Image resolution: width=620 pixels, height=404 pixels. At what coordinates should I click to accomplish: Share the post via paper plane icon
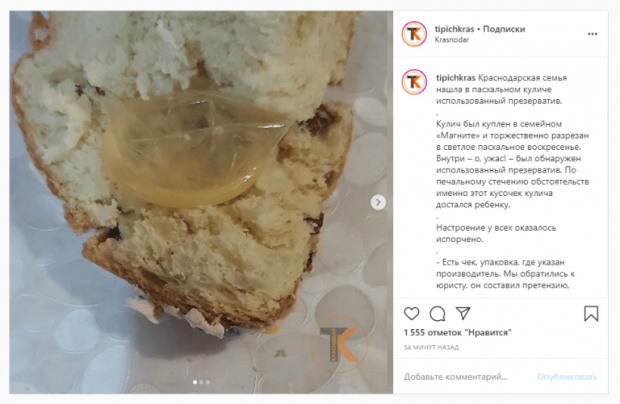(463, 313)
